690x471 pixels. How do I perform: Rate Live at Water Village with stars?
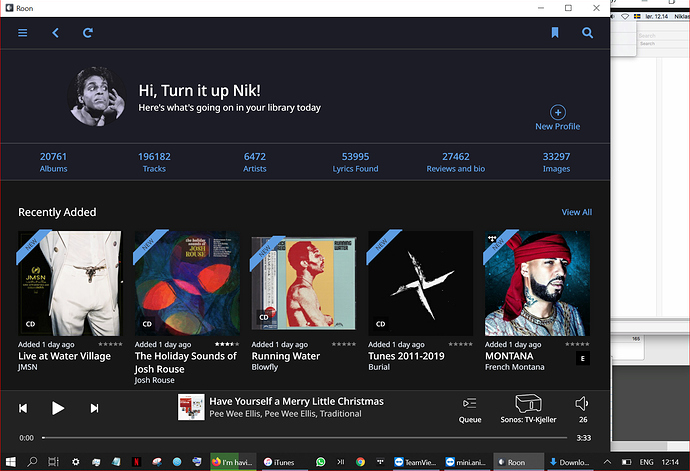pos(110,344)
